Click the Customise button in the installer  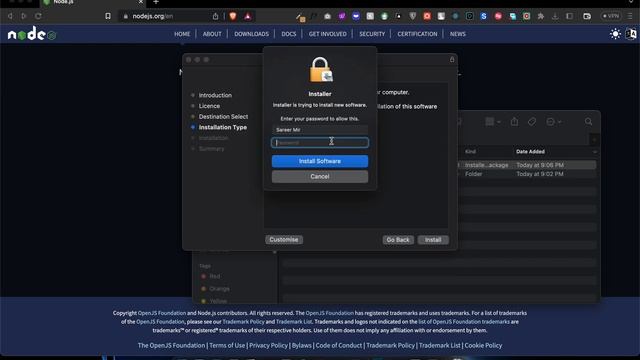click(284, 240)
